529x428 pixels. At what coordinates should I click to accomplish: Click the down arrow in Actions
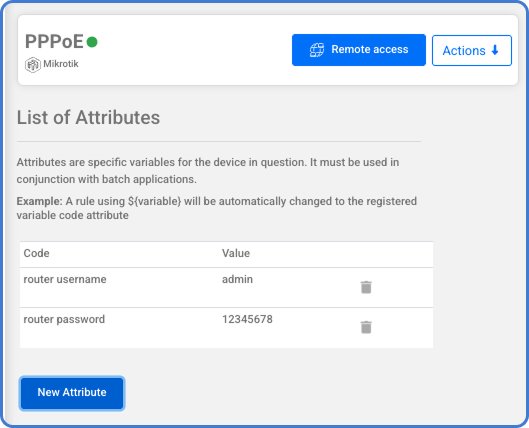click(x=495, y=50)
